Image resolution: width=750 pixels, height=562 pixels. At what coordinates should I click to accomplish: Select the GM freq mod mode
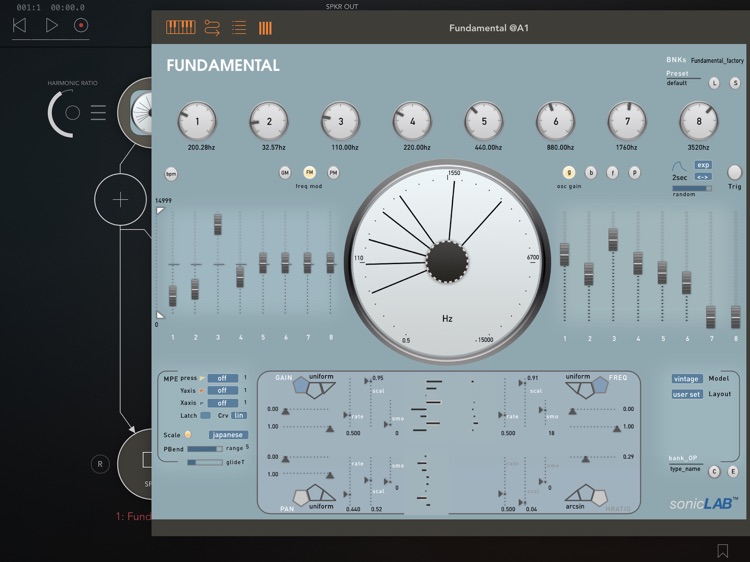285,173
